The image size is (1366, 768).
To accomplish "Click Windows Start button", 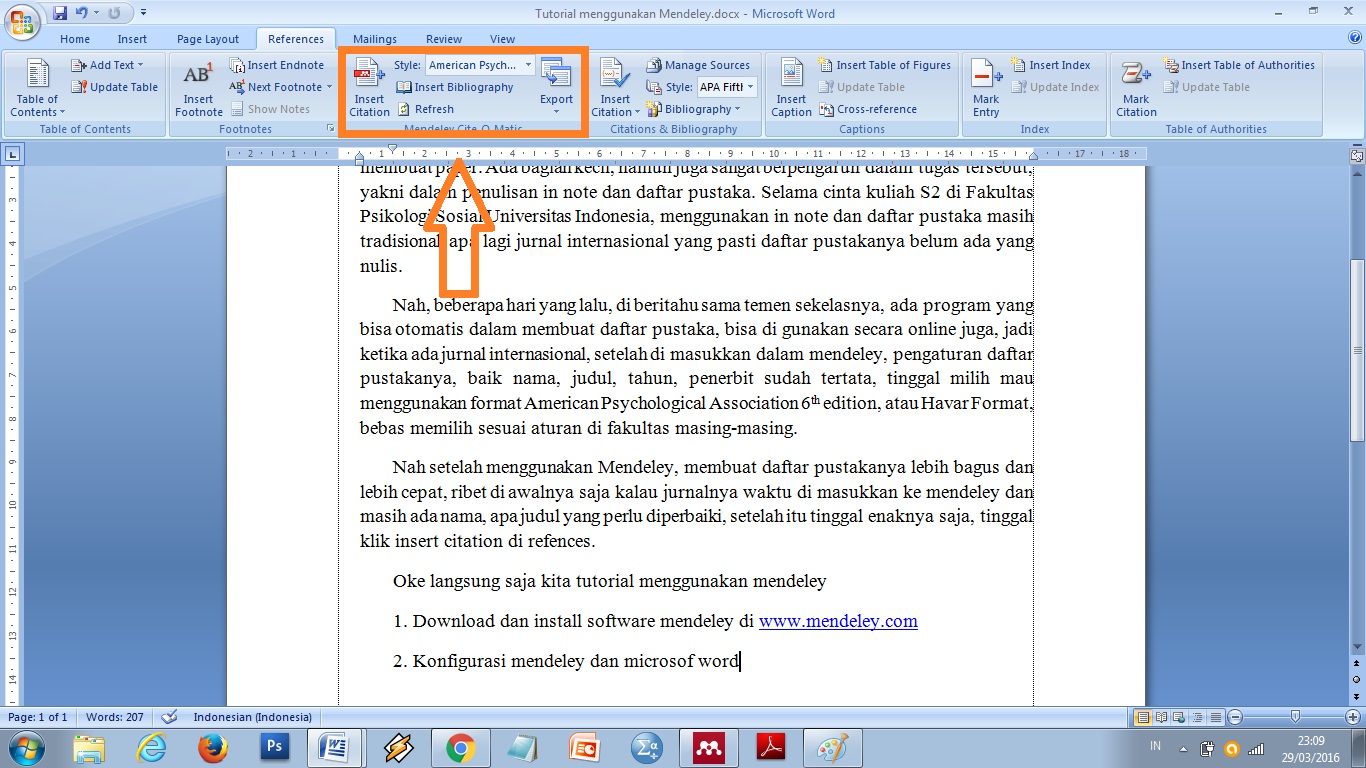I will [26, 748].
